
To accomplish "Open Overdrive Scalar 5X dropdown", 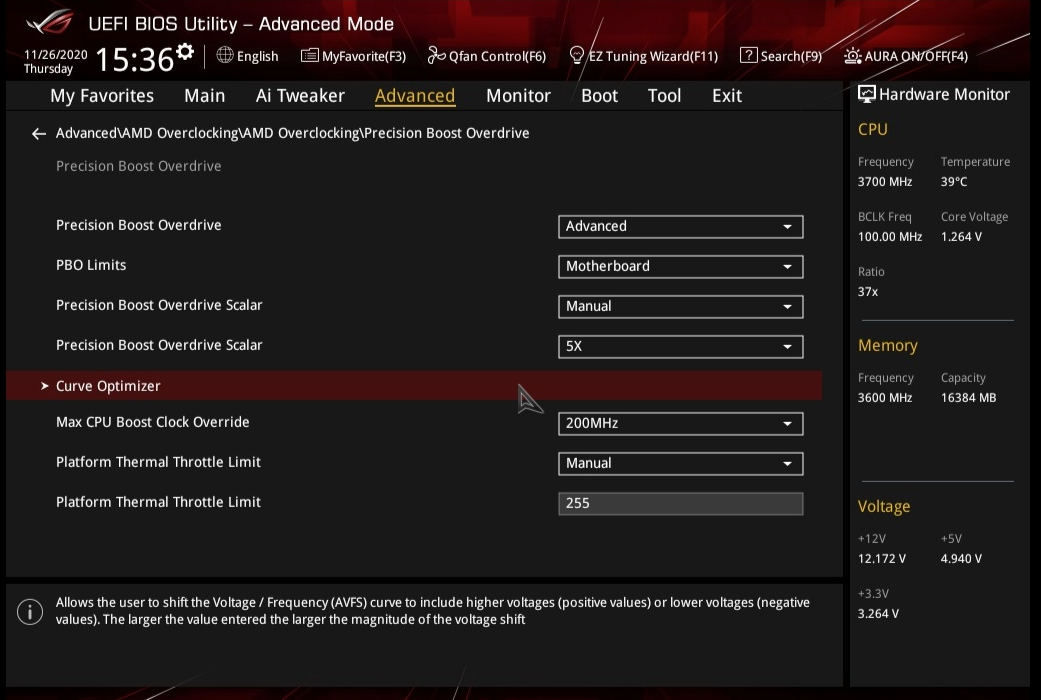I will tap(681, 346).
